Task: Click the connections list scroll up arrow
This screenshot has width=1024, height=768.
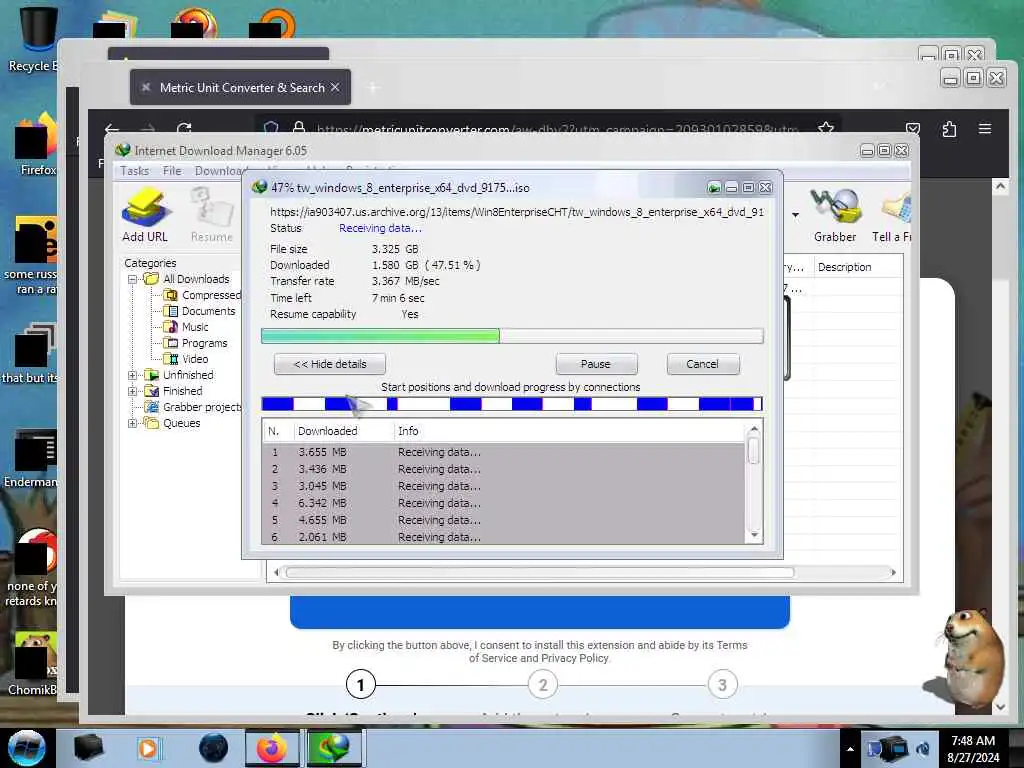Action: (x=754, y=430)
